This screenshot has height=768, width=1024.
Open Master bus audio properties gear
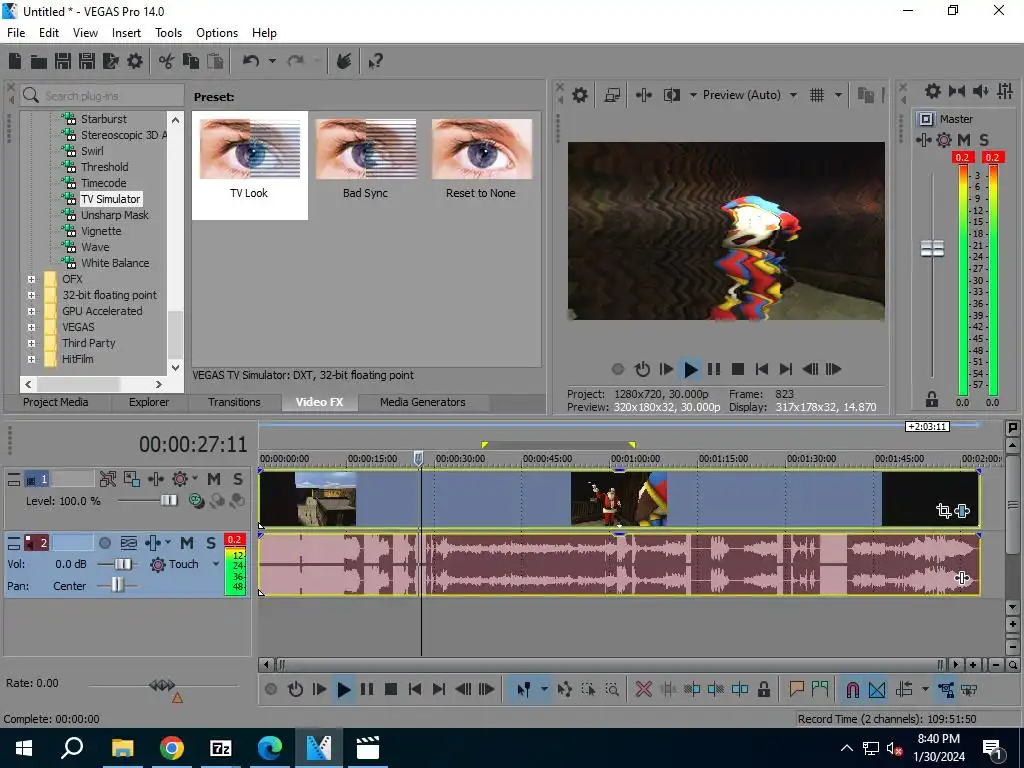click(933, 91)
